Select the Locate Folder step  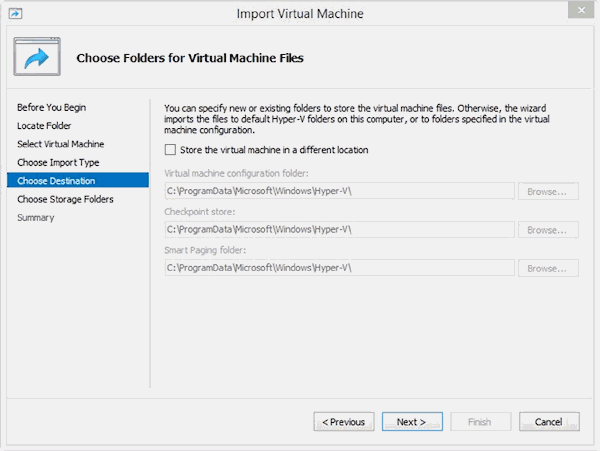pos(44,126)
